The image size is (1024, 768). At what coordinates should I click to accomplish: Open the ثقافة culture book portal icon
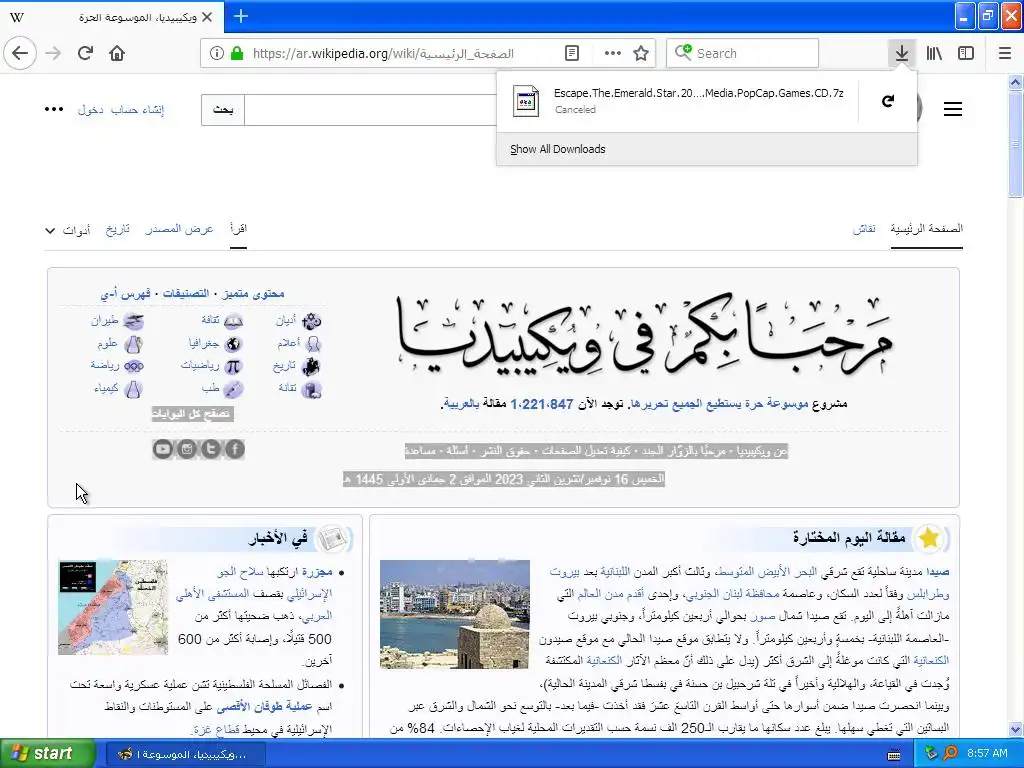[233, 321]
